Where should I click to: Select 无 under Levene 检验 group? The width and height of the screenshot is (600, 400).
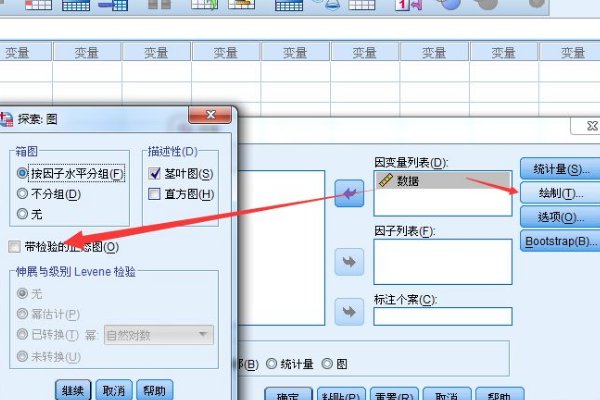point(29,294)
